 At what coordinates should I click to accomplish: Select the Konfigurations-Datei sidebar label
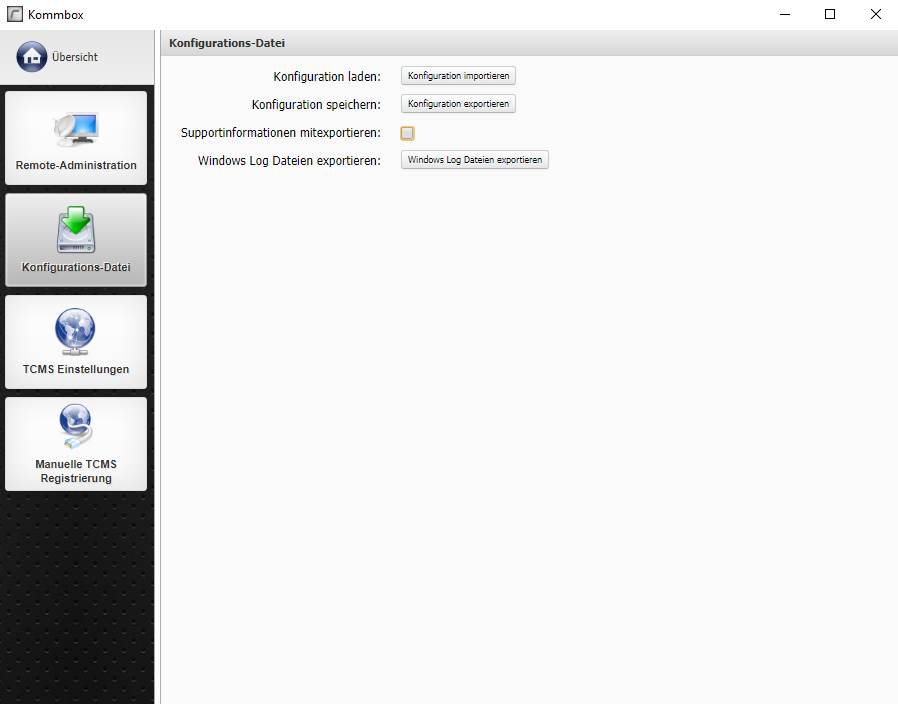[x=76, y=267]
